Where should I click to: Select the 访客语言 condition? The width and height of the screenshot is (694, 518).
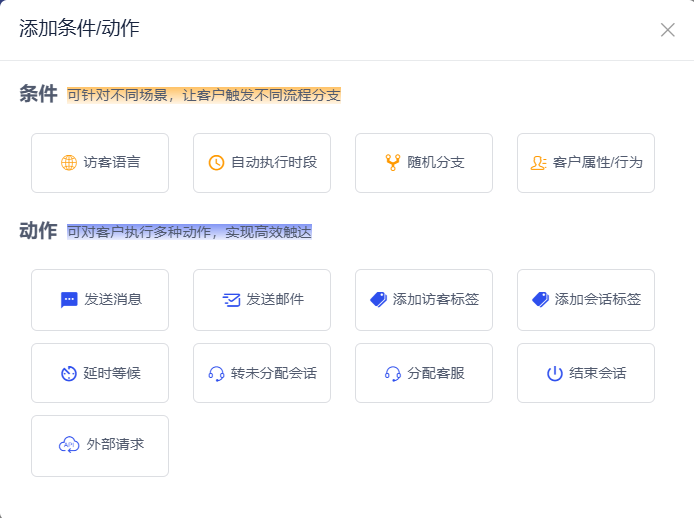coord(100,163)
